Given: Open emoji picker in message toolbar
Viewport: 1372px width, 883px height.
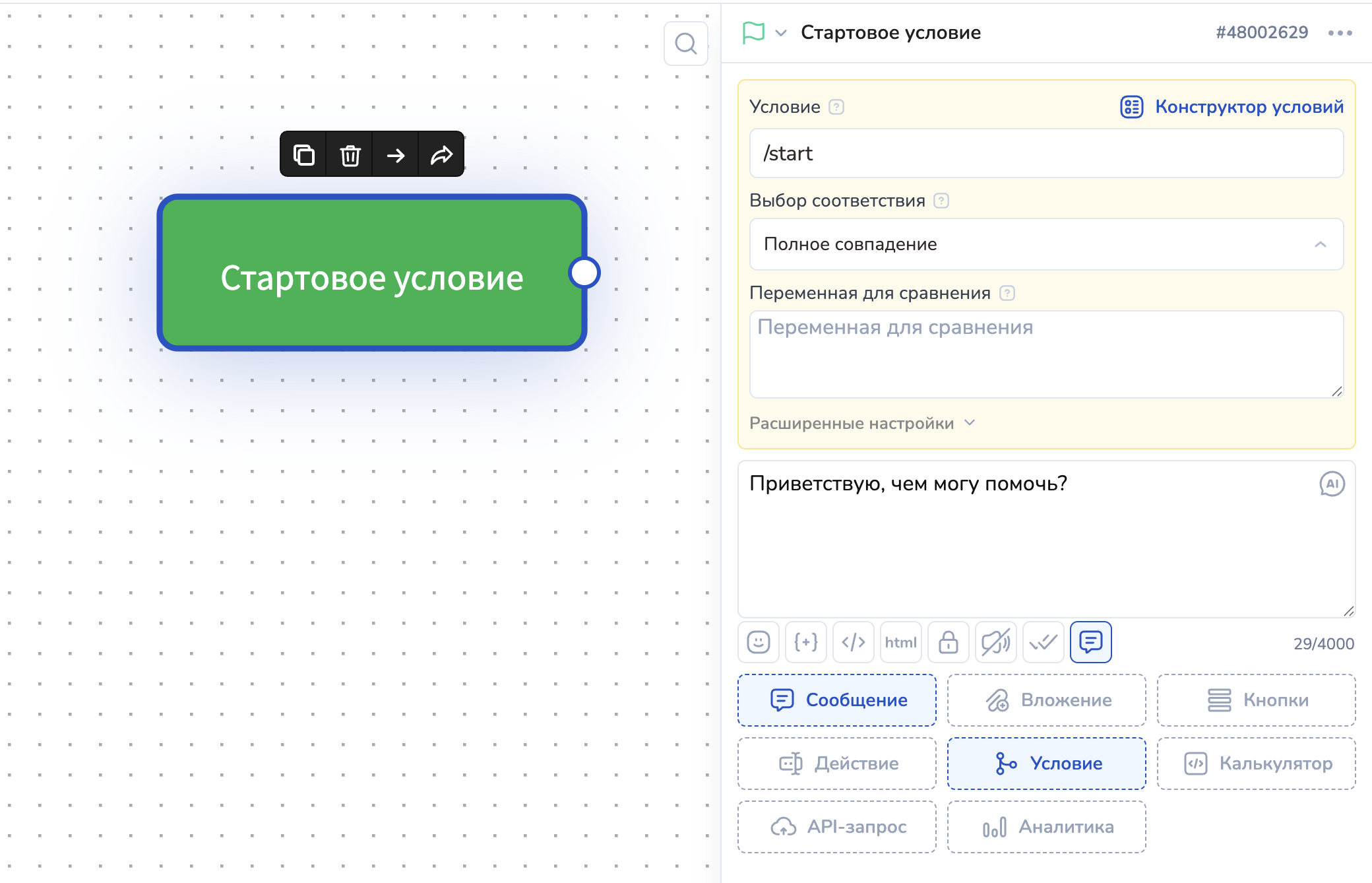Looking at the screenshot, I should [759, 642].
